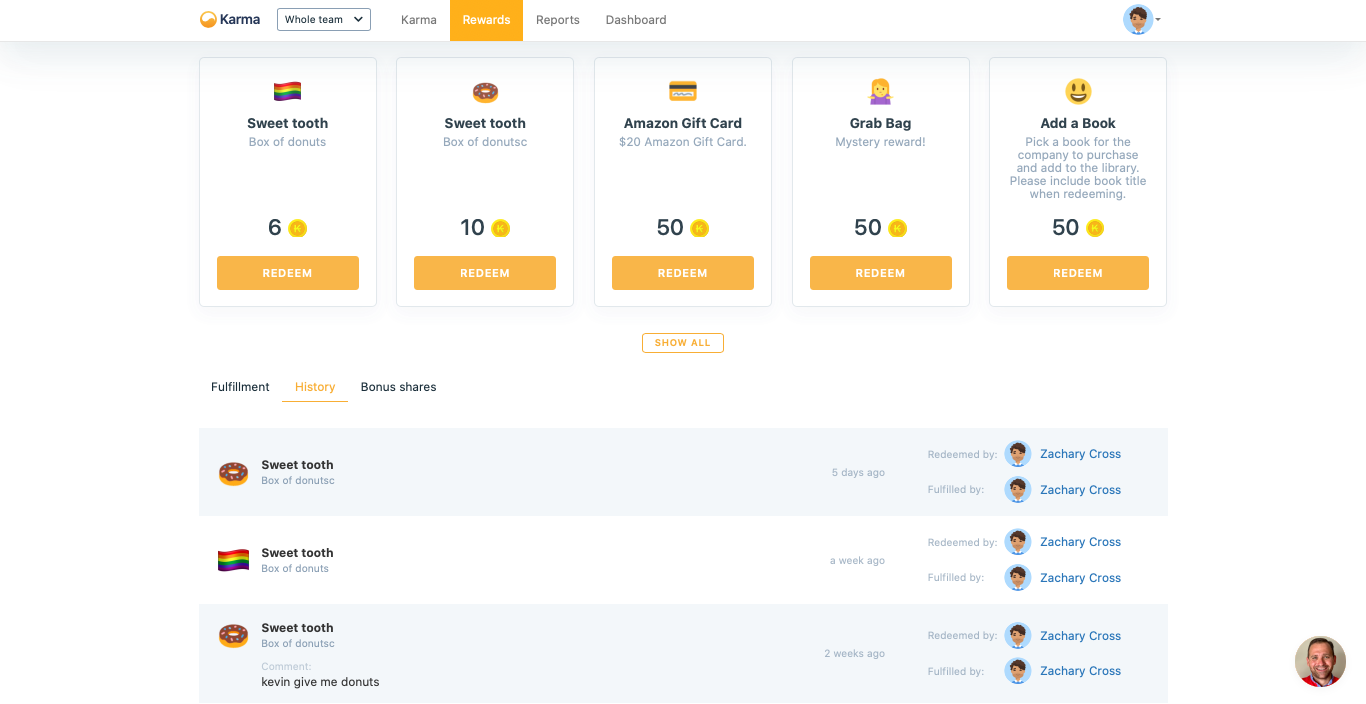
Task: Click the 'Amazon Gift Card' card title
Action: point(683,124)
